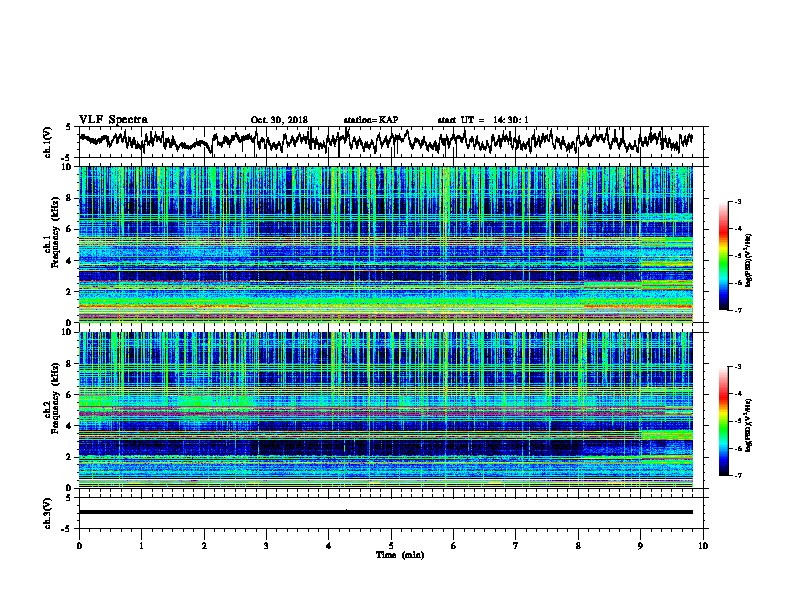The image size is (792, 612).
Task: Click the ch.2 spectrogram color scale bar
Action: (x=723, y=421)
